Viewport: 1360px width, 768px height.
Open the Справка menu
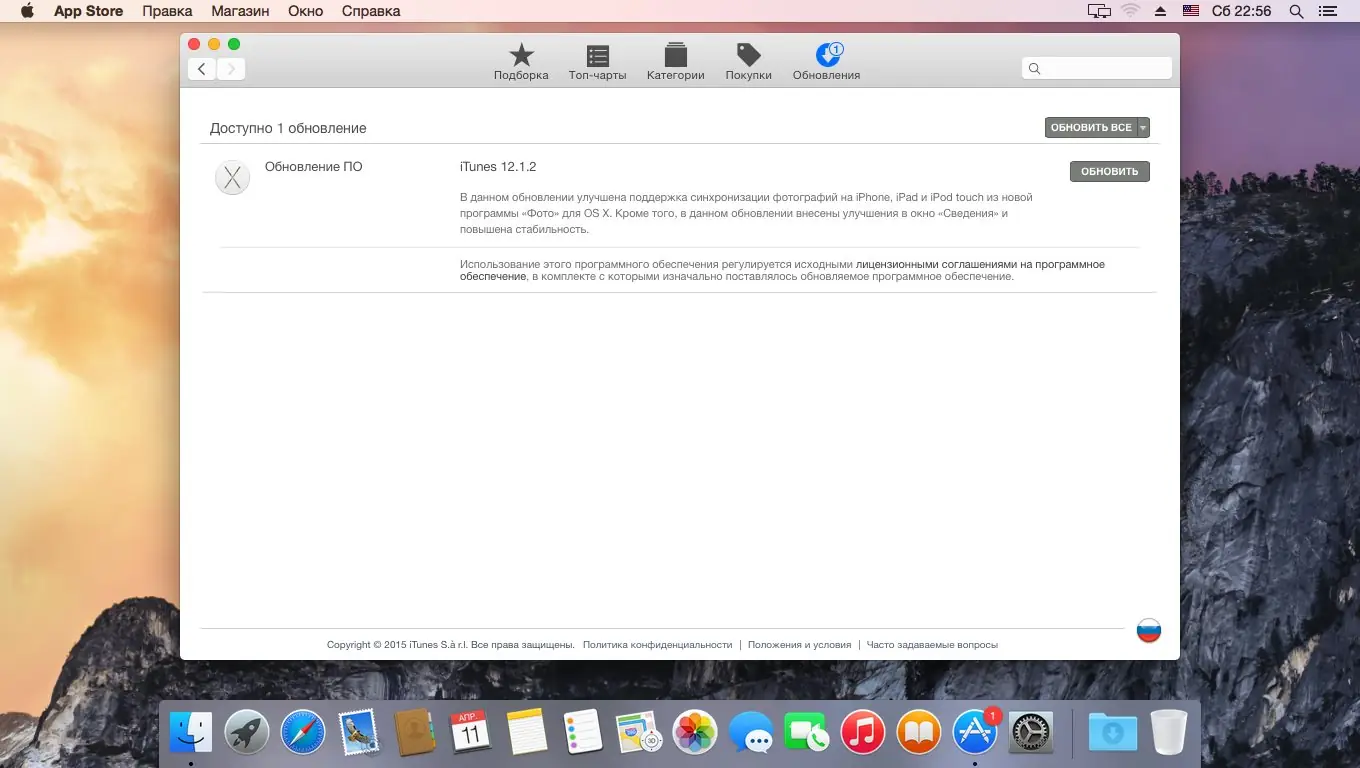[370, 11]
